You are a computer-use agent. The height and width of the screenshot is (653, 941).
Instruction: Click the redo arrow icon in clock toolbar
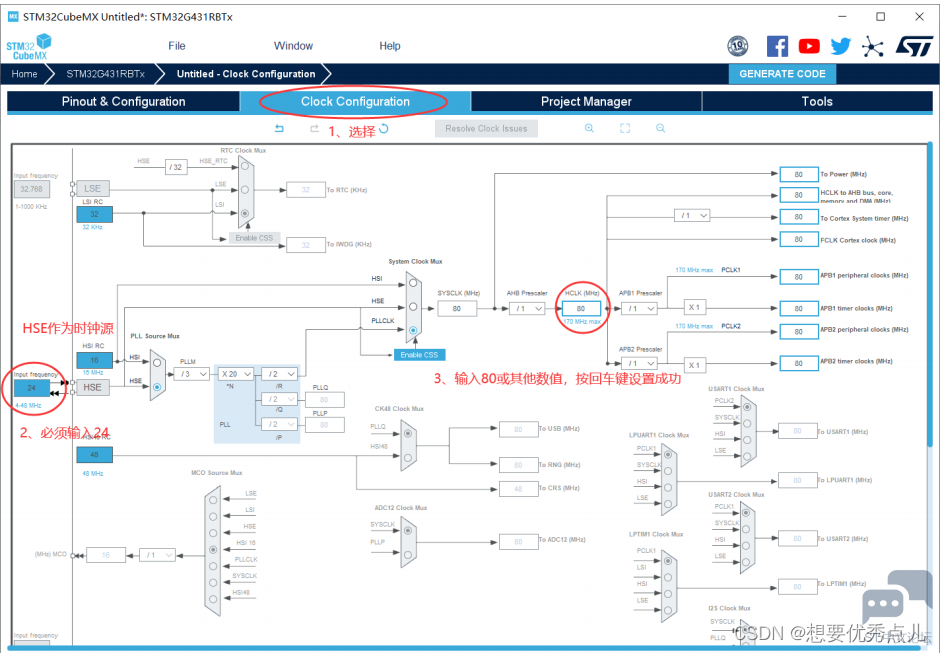tap(314, 128)
